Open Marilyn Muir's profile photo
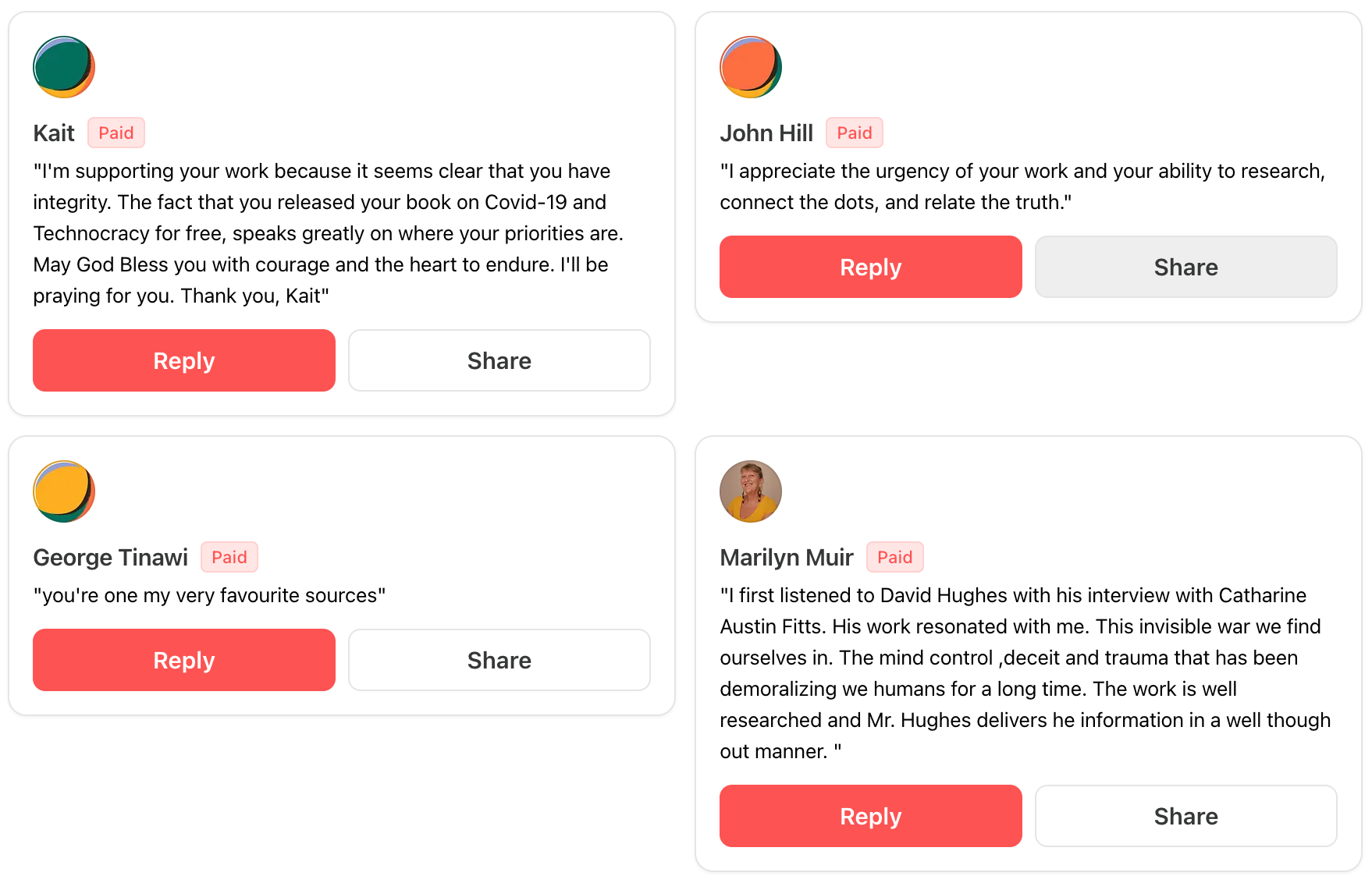 [x=751, y=491]
